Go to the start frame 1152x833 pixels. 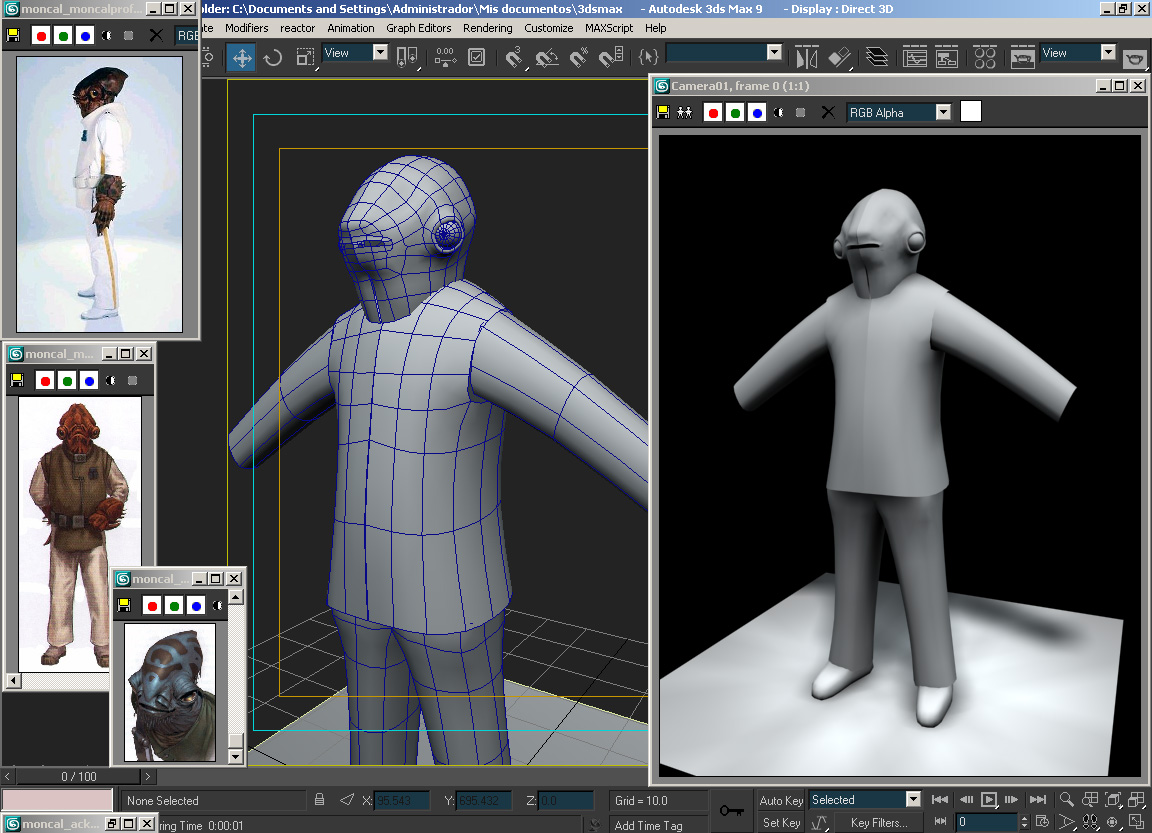point(940,800)
